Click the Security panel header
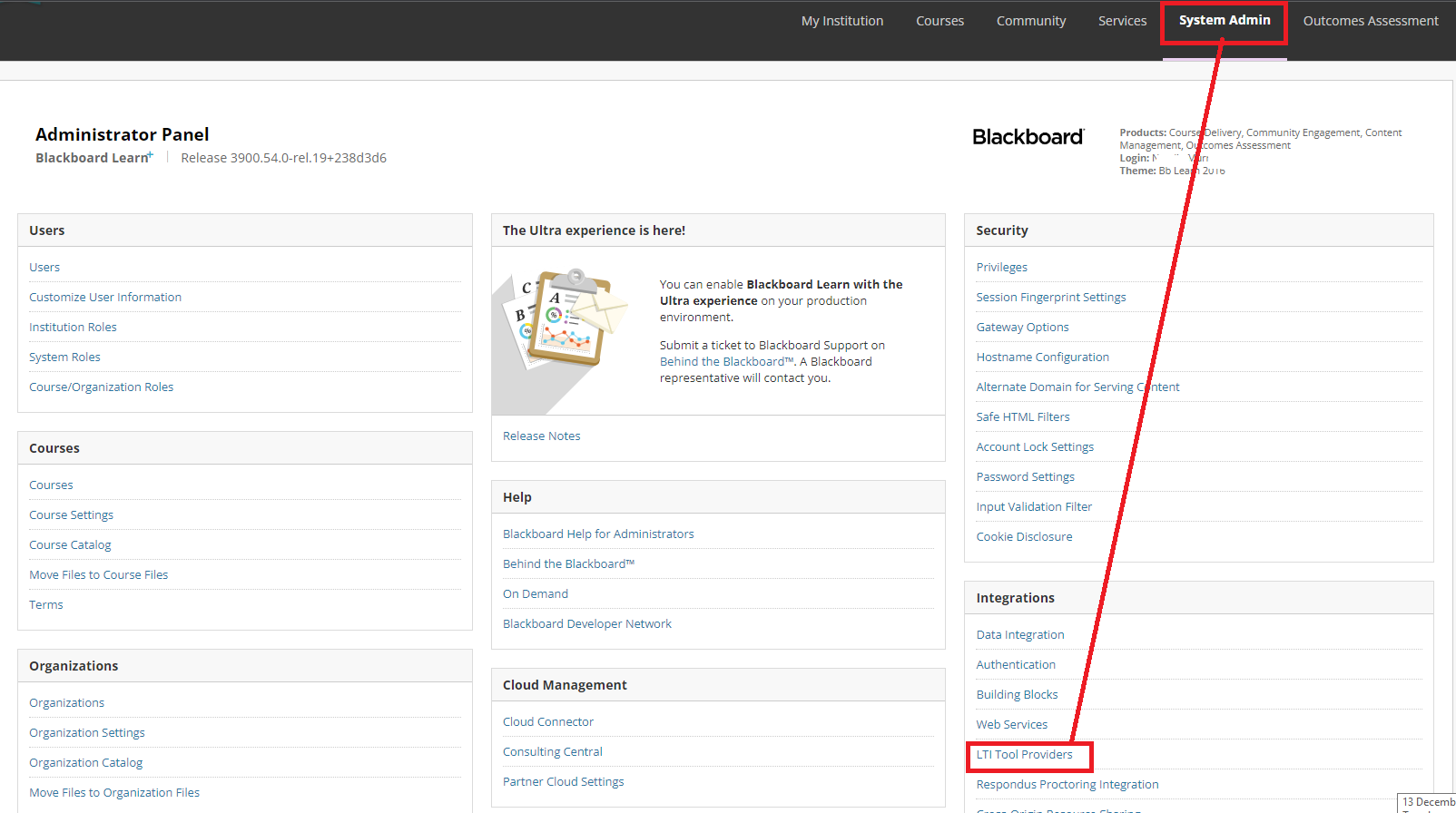Image resolution: width=1456 pixels, height=813 pixels. coord(1199,230)
